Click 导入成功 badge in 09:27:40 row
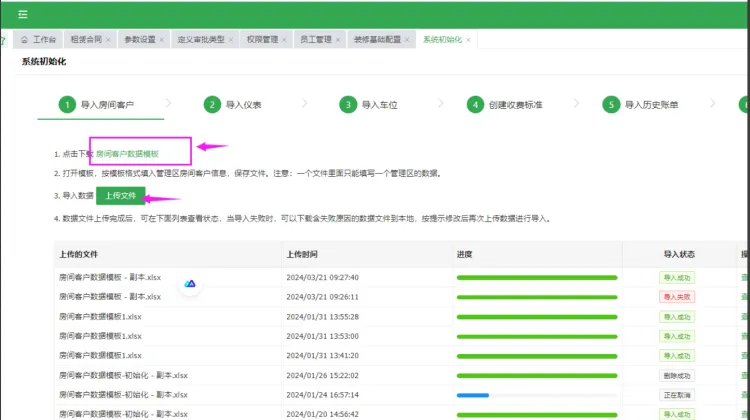Screen dimensions: 750x420 pos(677,277)
